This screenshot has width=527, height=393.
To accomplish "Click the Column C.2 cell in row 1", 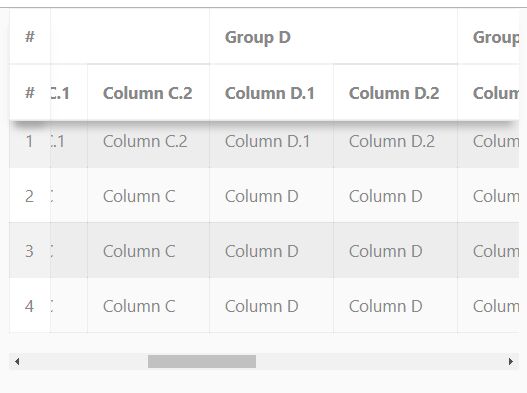I will [x=149, y=141].
